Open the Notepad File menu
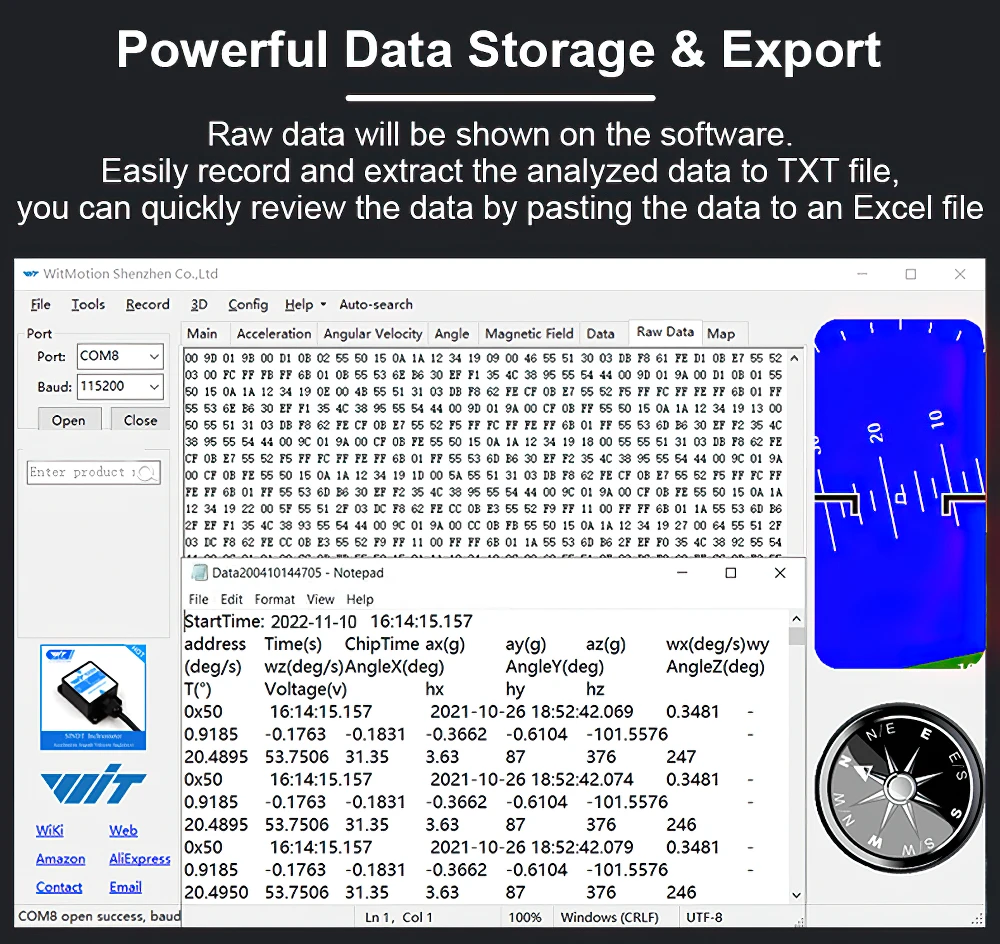The height and width of the screenshot is (944, 1000). coord(198,599)
